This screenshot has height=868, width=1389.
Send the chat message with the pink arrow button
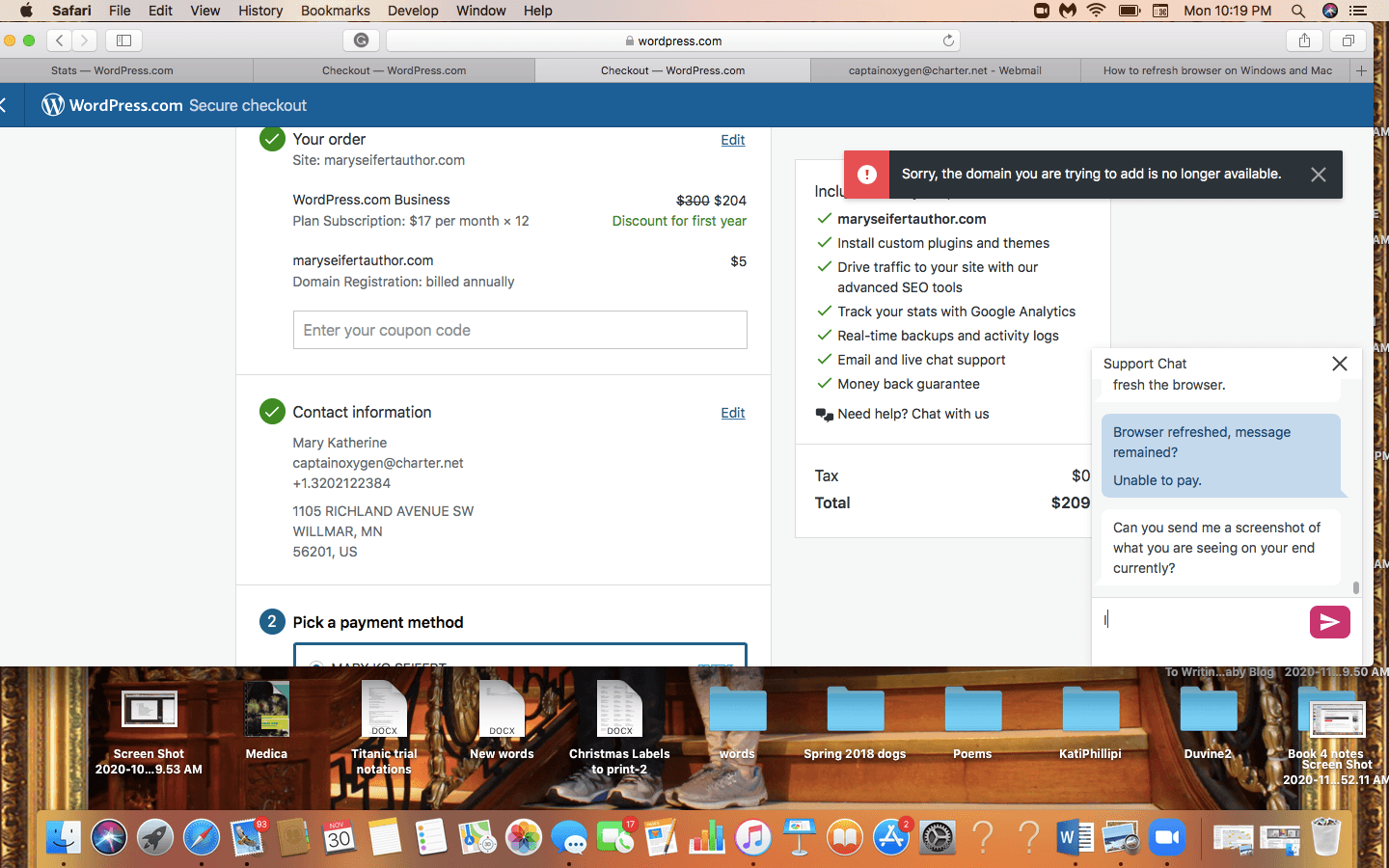click(1329, 622)
